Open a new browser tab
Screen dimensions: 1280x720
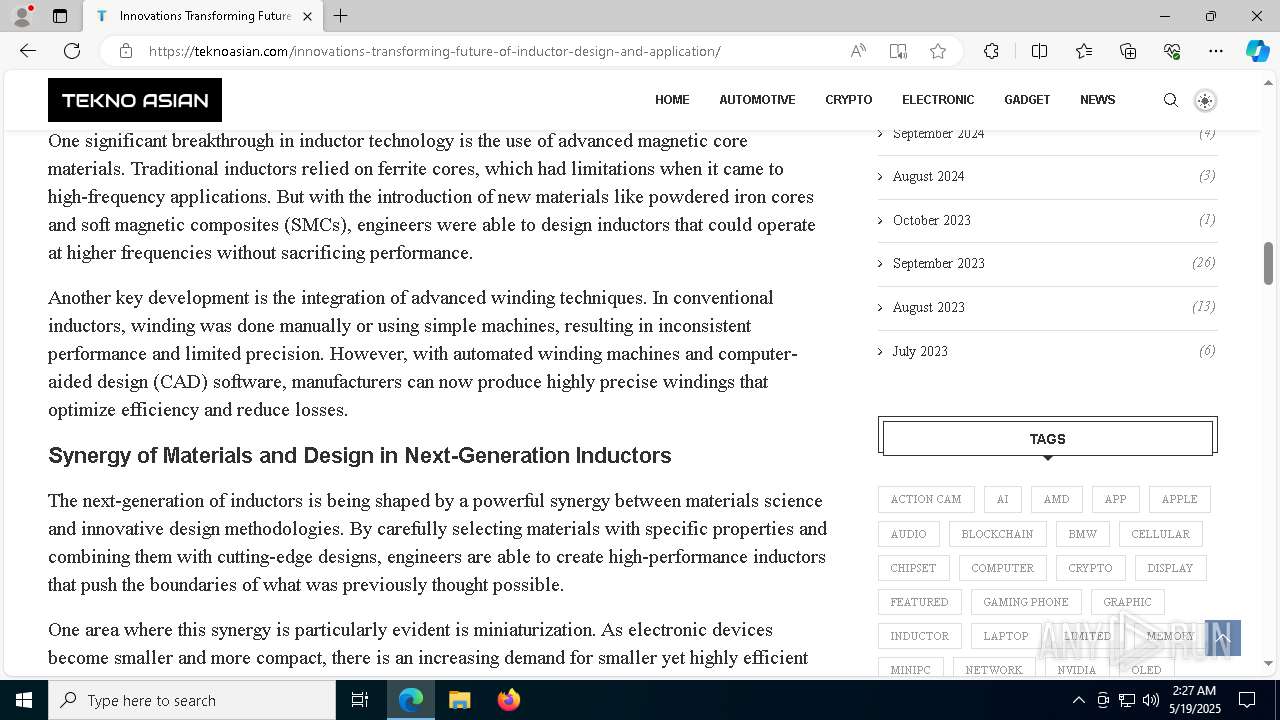pyautogui.click(x=340, y=16)
